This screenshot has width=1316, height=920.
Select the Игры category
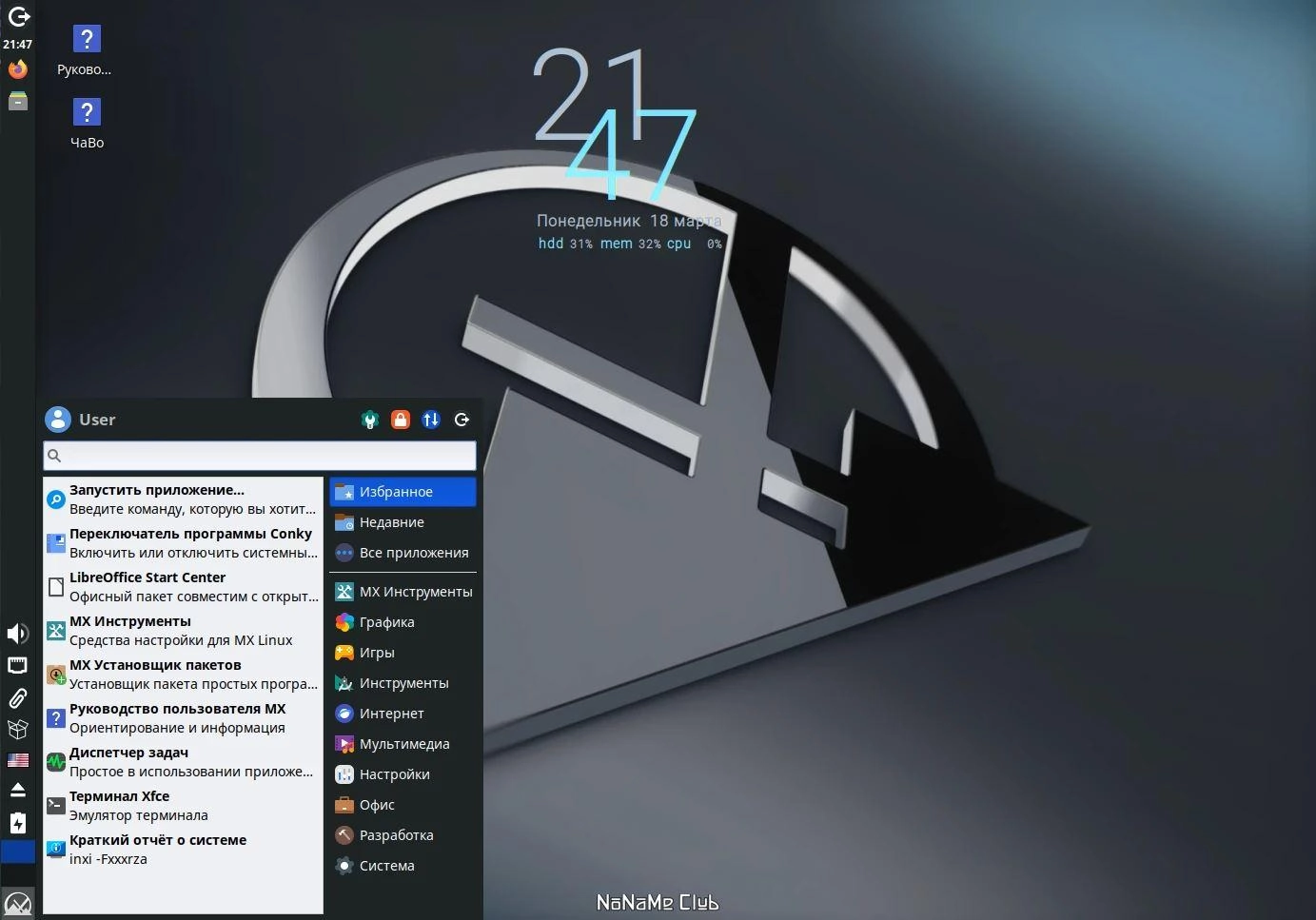point(403,653)
